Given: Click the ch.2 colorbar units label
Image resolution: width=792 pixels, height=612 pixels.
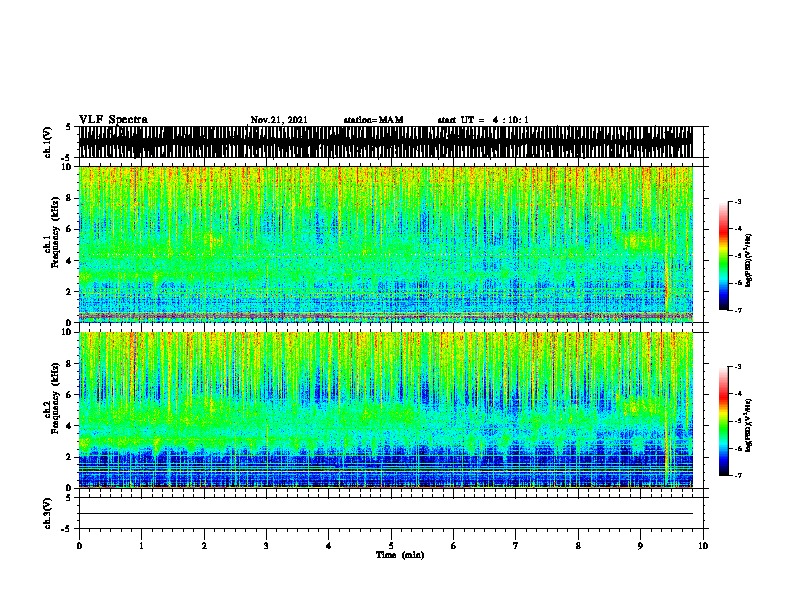Looking at the screenshot, I should click(x=749, y=425).
